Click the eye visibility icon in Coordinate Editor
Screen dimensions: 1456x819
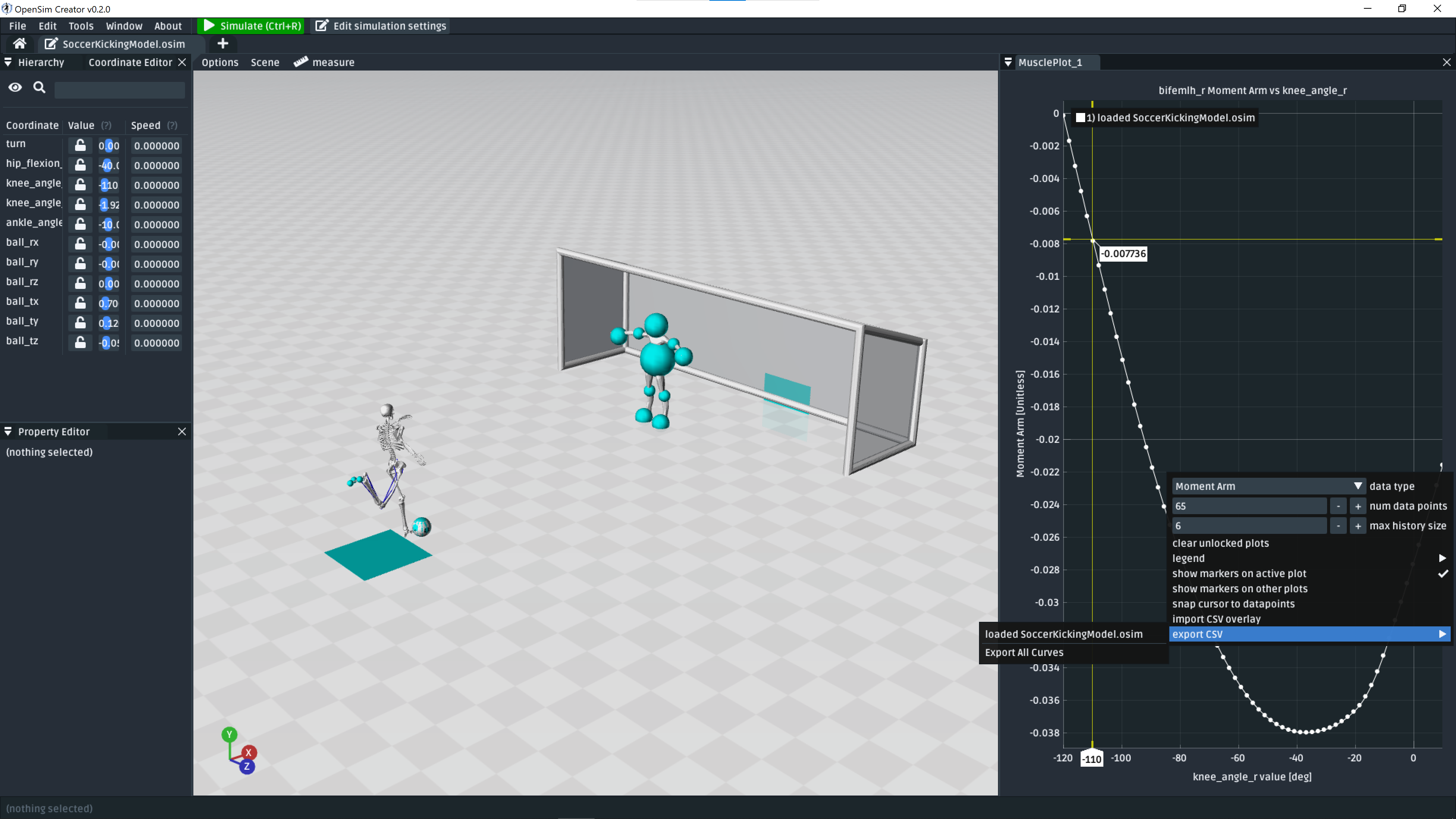click(x=15, y=87)
